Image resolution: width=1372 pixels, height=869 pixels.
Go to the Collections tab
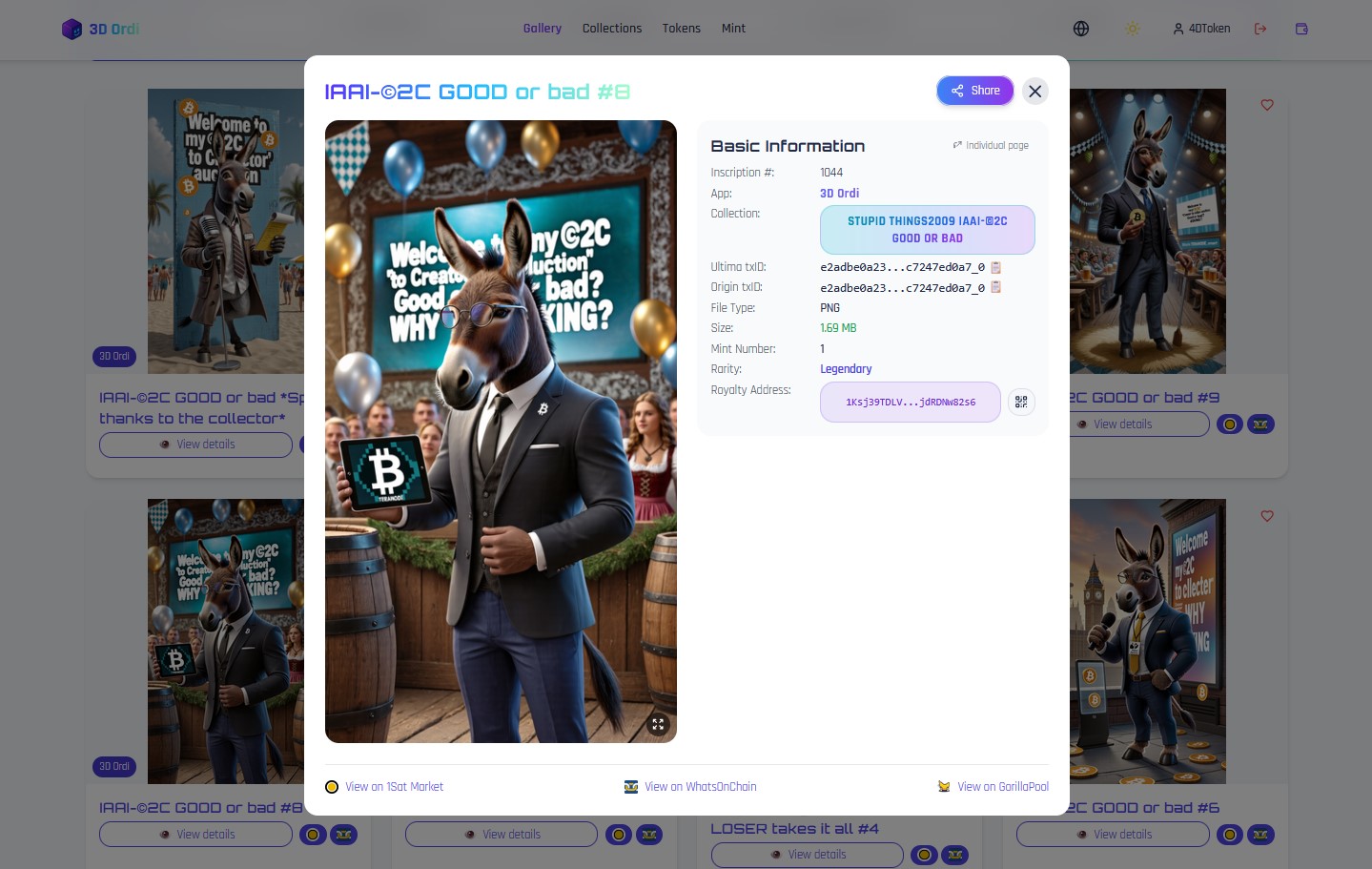pos(612,29)
